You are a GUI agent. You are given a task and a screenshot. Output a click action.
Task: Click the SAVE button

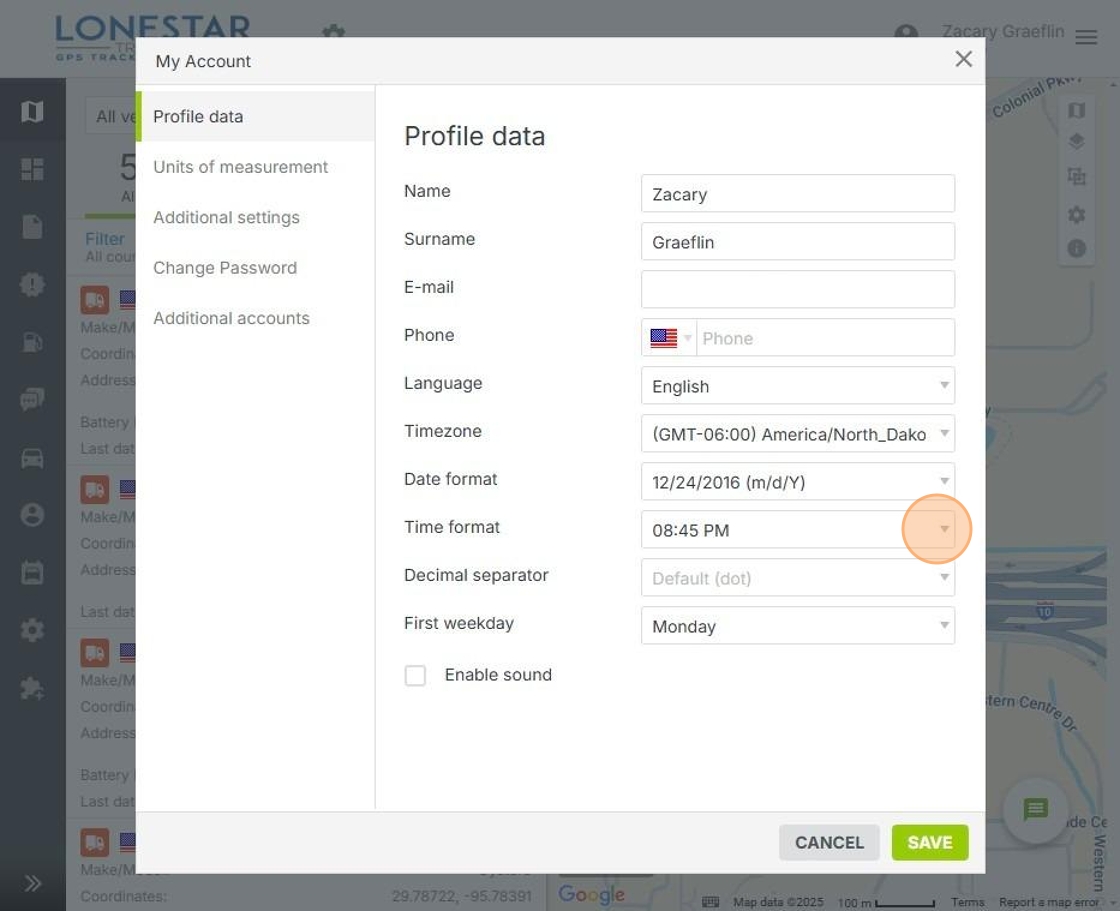coord(929,843)
